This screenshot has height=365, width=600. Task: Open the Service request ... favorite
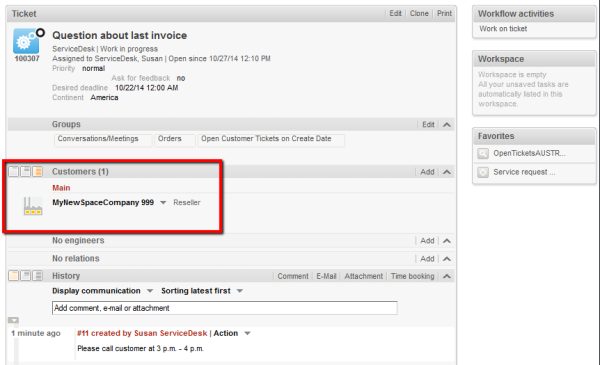524,172
